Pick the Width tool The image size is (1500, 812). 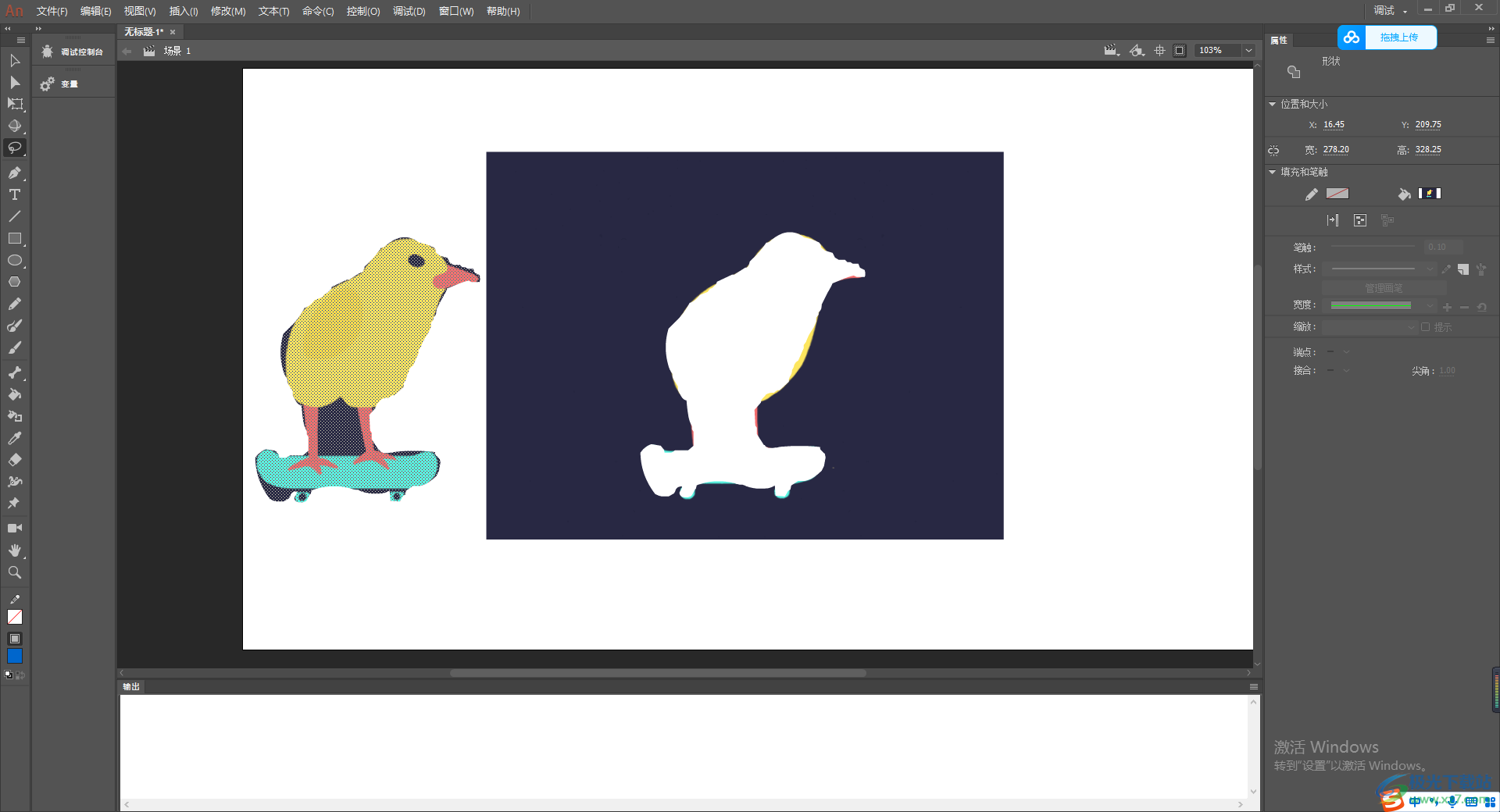point(15,482)
